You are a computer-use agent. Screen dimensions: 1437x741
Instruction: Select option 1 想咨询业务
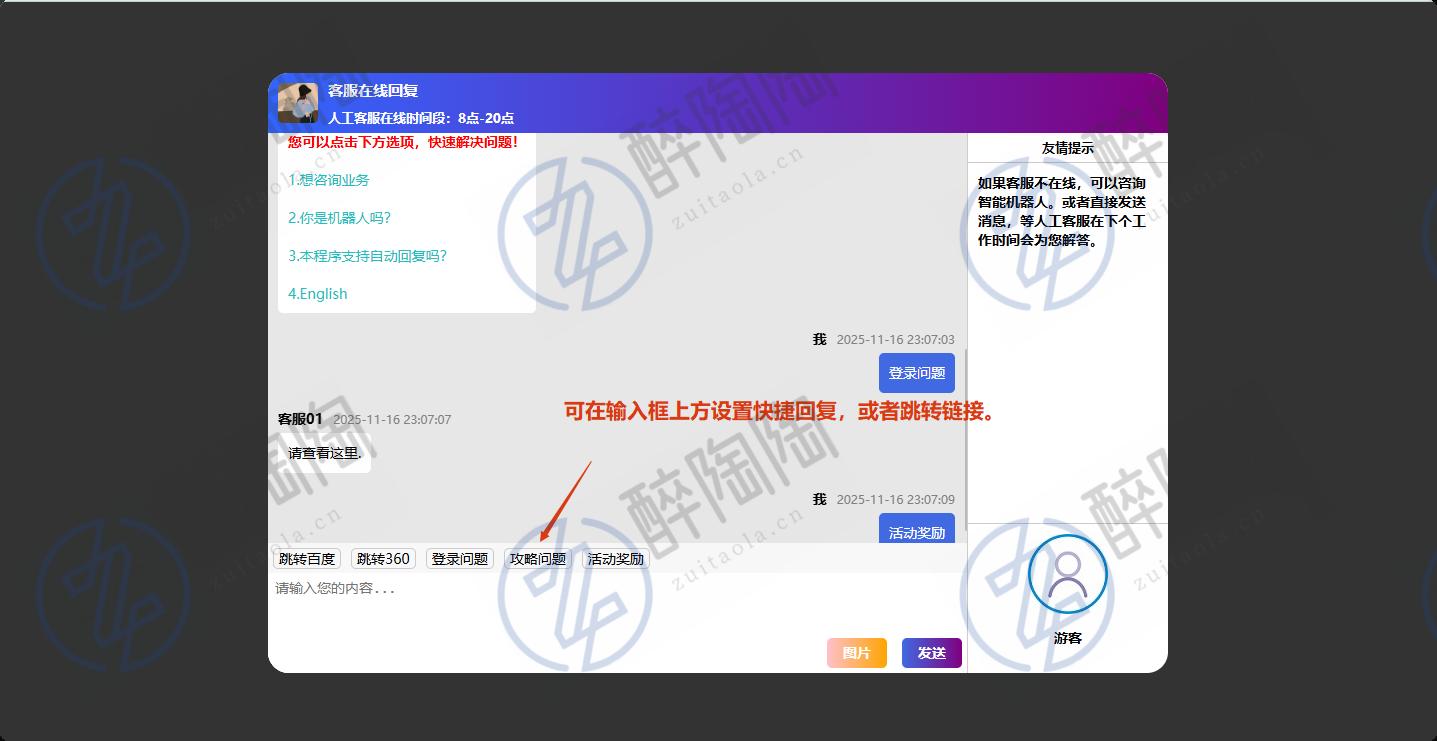[x=329, y=180]
